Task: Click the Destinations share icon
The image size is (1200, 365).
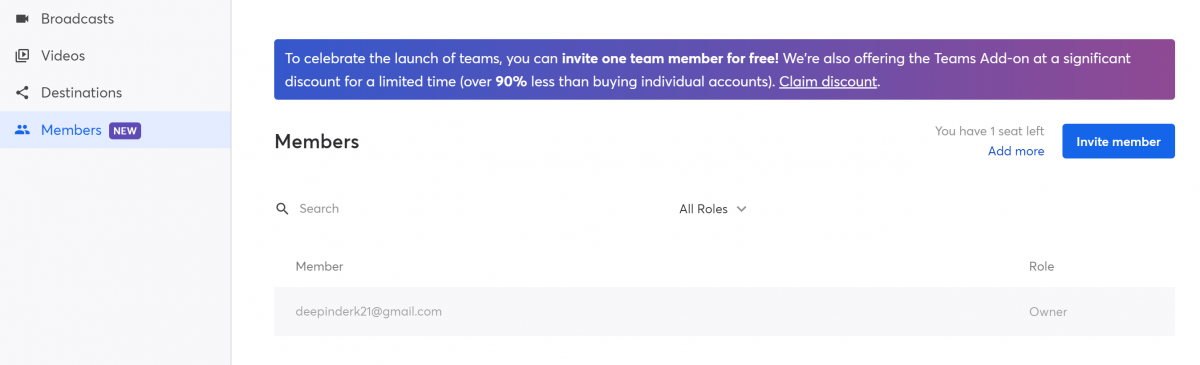Action: (22, 93)
